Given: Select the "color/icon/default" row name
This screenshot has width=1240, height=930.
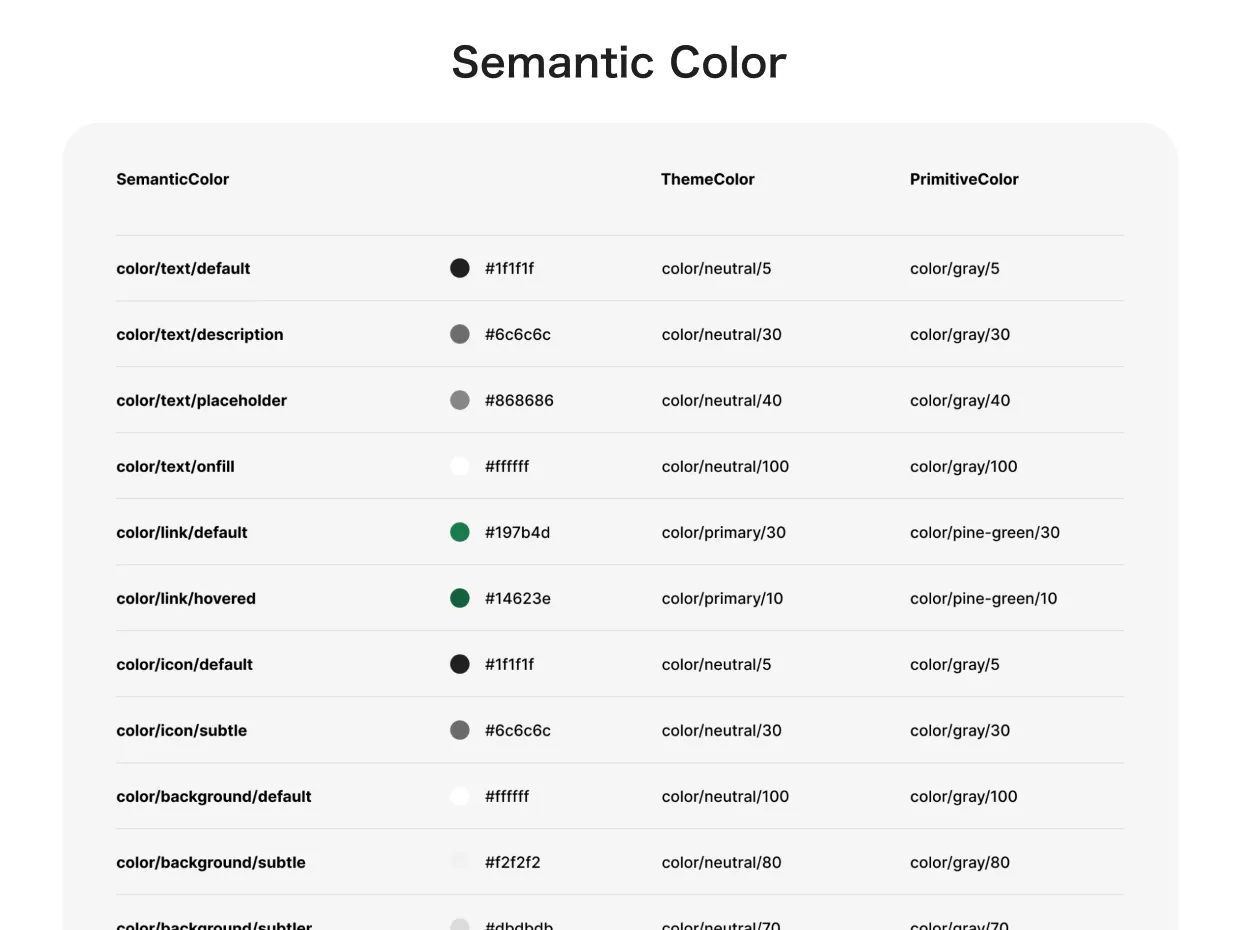Looking at the screenshot, I should [x=184, y=664].
